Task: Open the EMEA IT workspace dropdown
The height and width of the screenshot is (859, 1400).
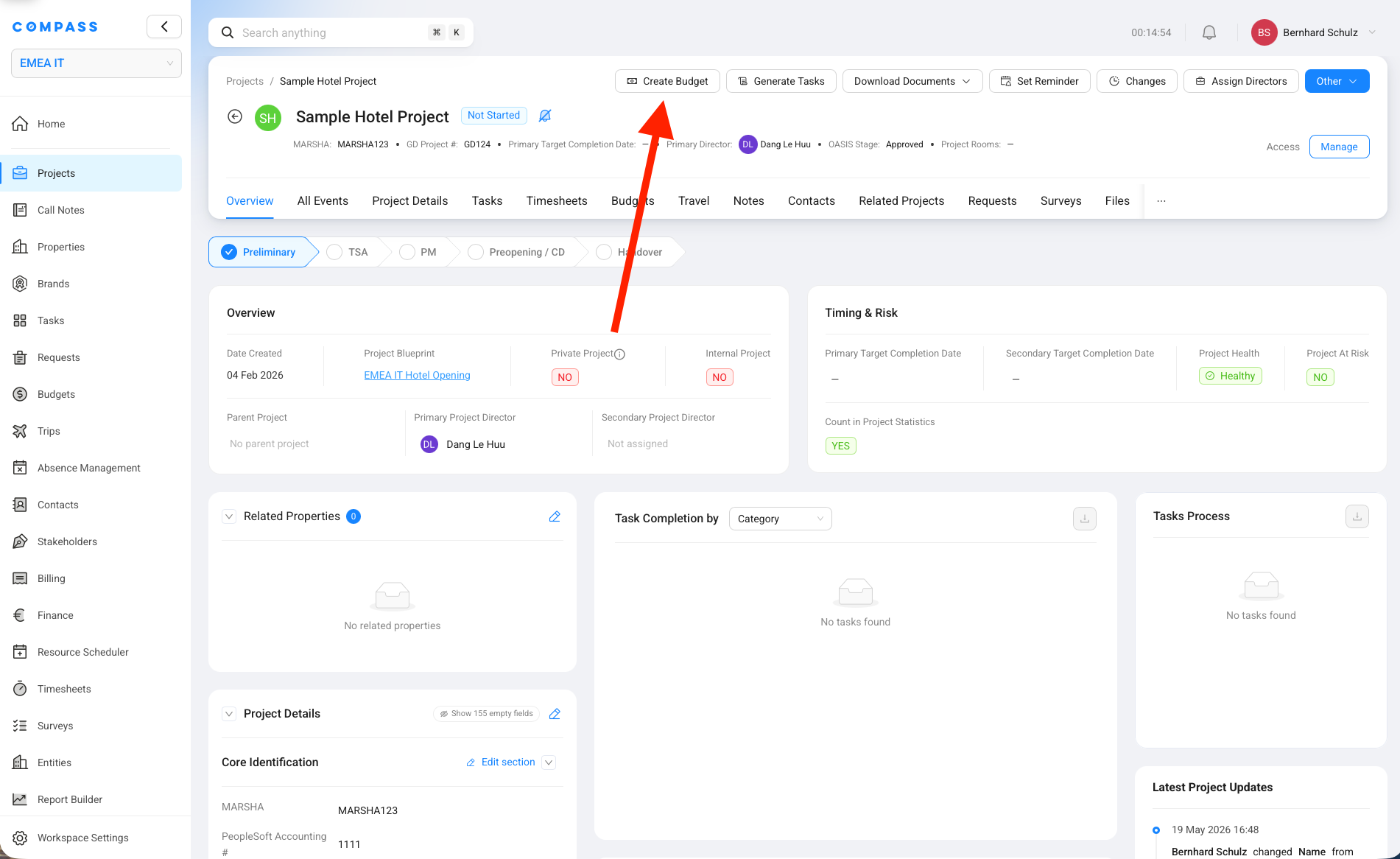Action: 96,63
